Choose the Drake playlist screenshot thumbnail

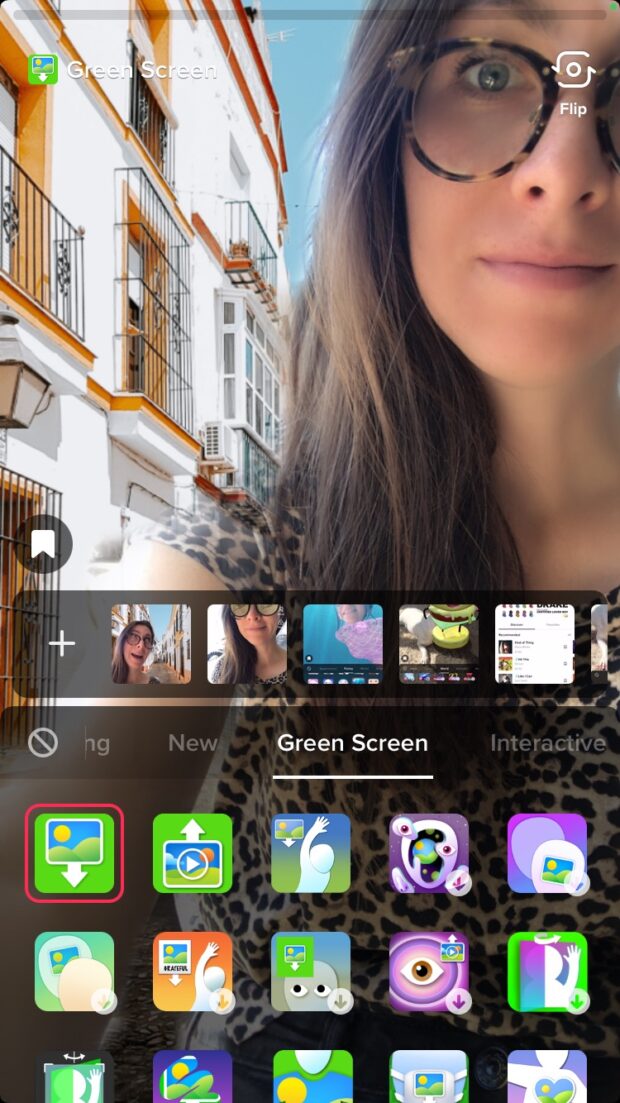[534, 644]
